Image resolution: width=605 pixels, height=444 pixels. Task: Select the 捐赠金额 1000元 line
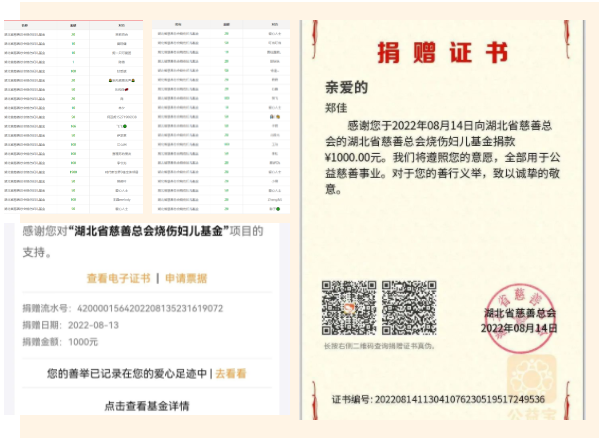(60, 342)
